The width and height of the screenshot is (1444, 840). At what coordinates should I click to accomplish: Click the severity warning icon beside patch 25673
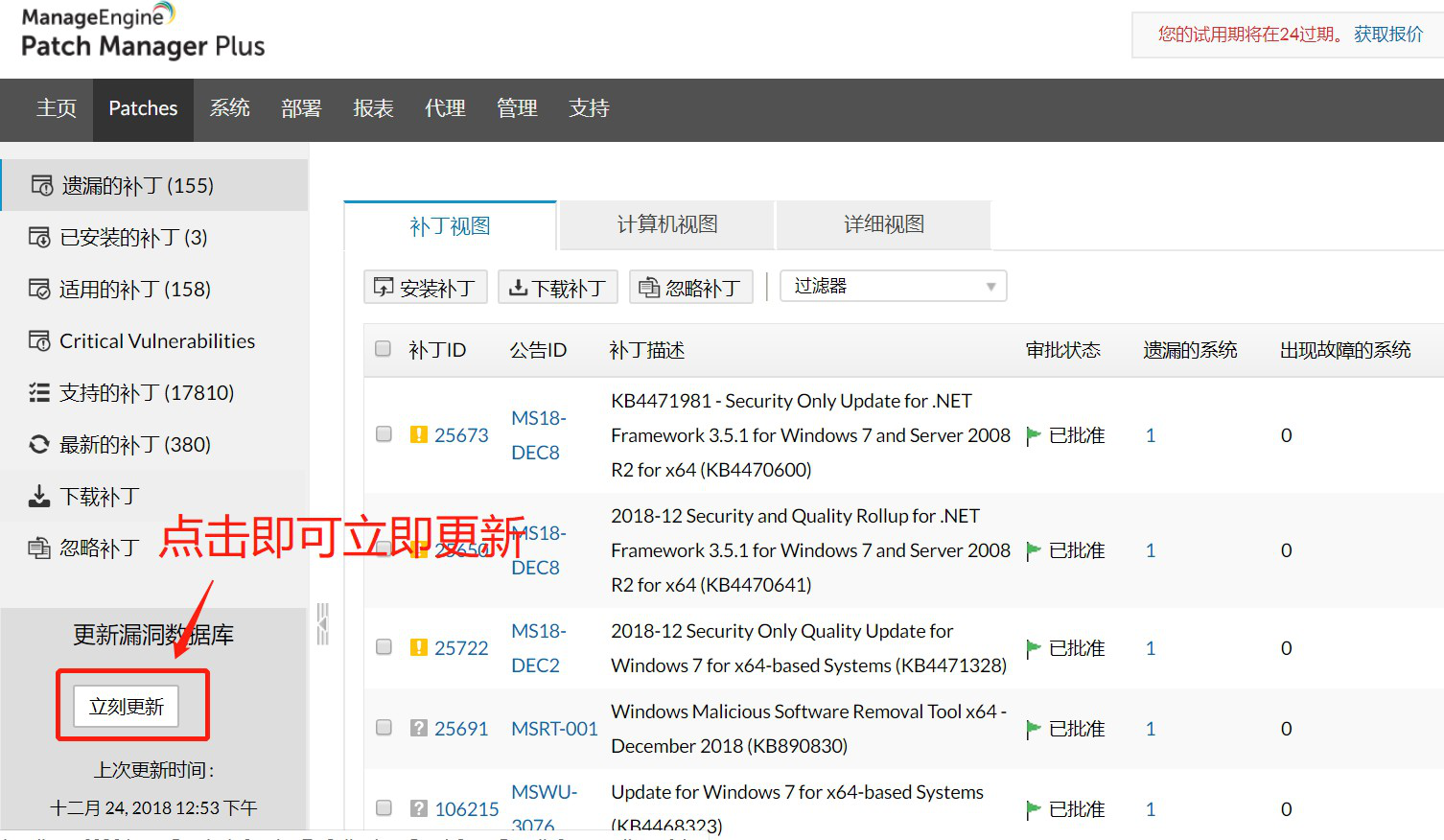pyautogui.click(x=419, y=434)
